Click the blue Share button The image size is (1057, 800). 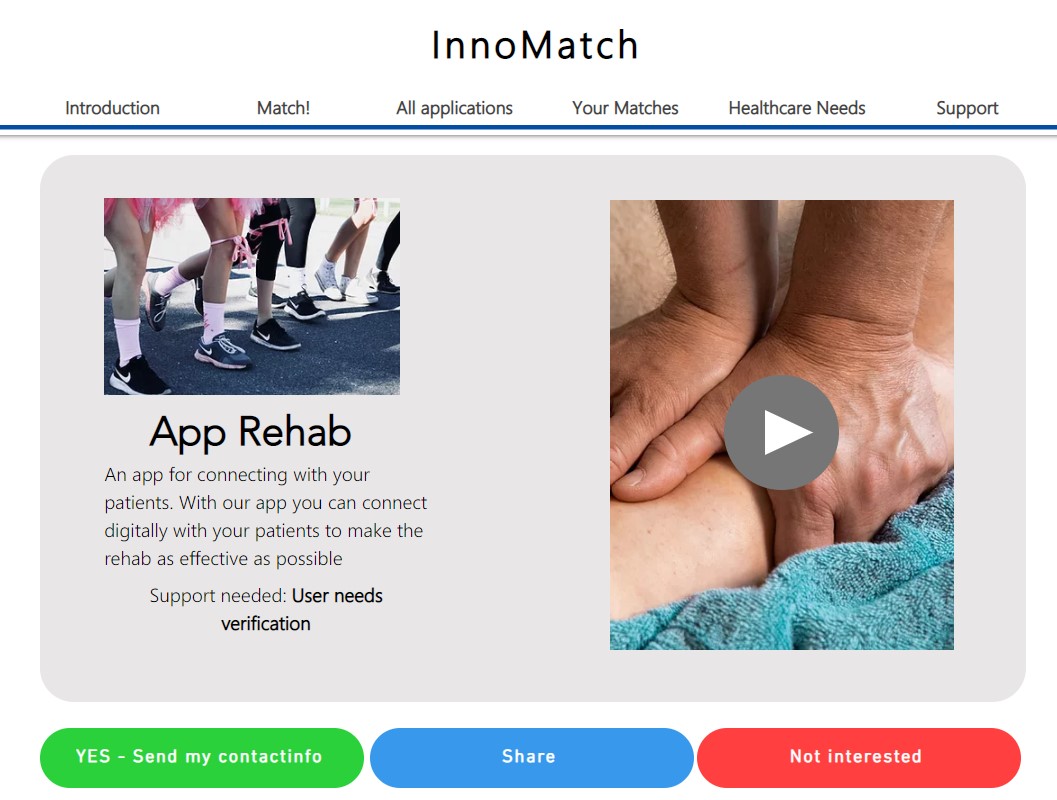(531, 757)
